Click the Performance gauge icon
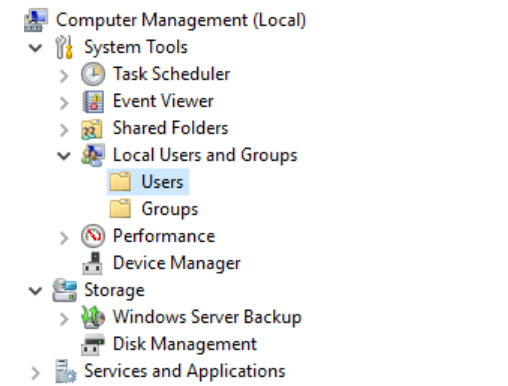The image size is (508, 386). click(93, 236)
